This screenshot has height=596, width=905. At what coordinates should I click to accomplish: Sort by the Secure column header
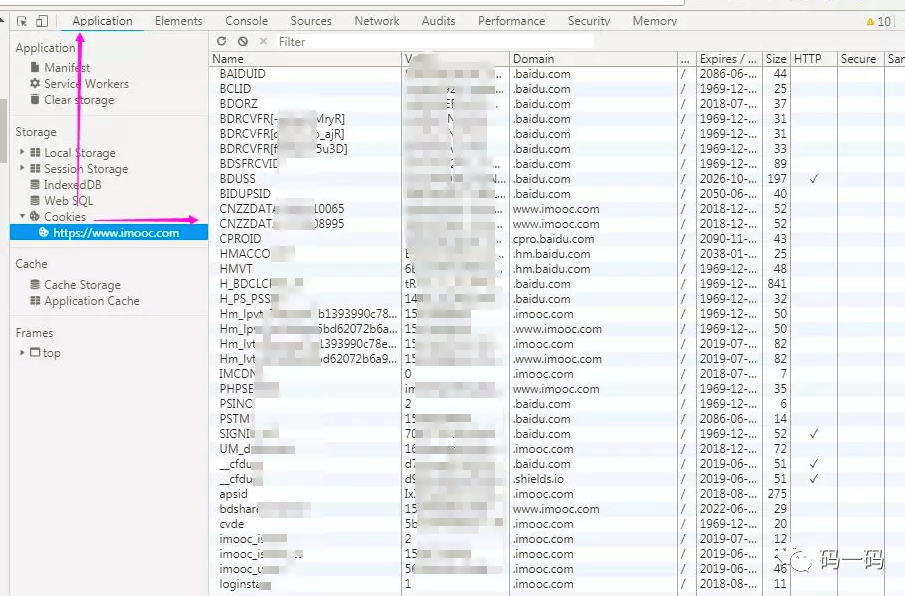click(861, 59)
